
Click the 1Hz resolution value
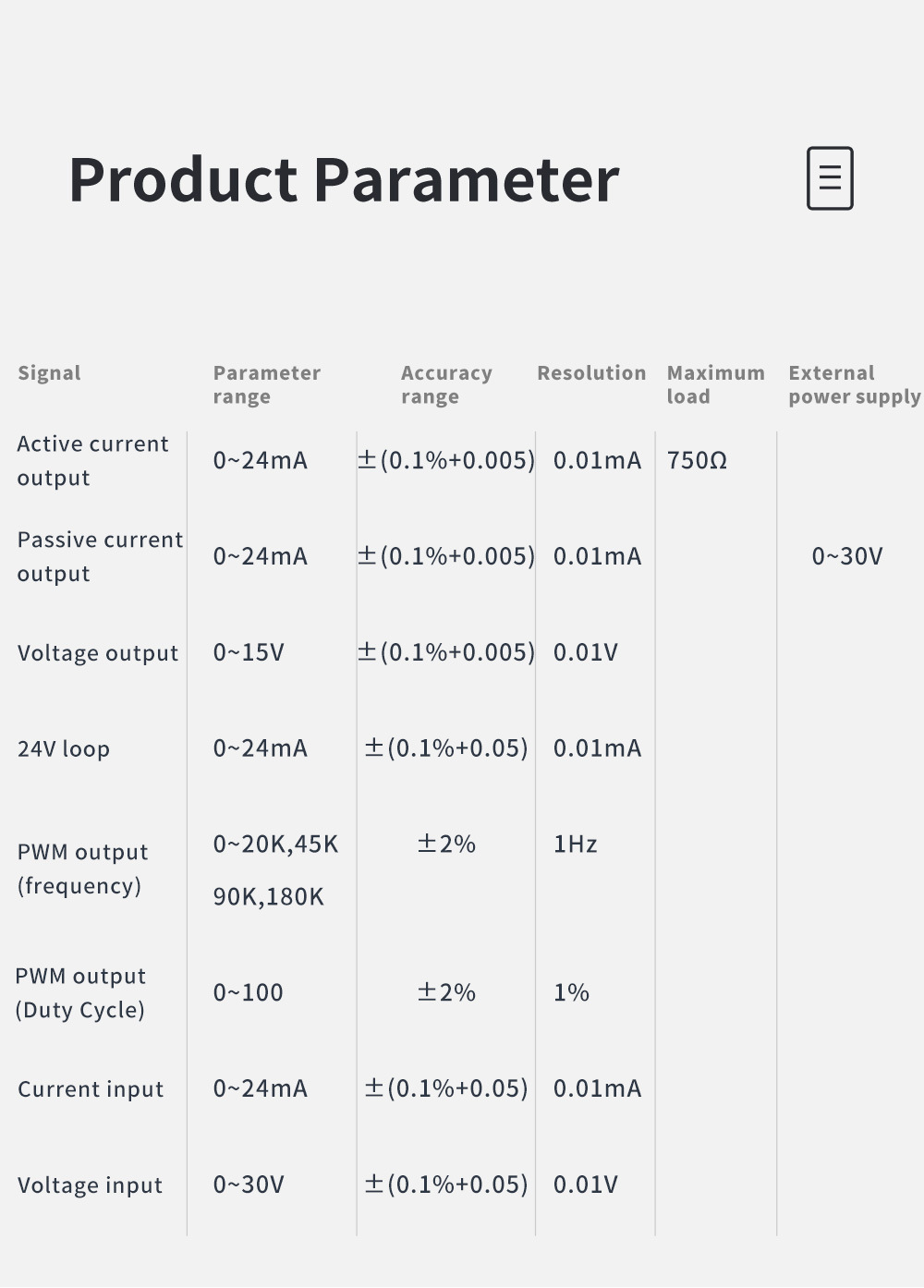coord(575,844)
